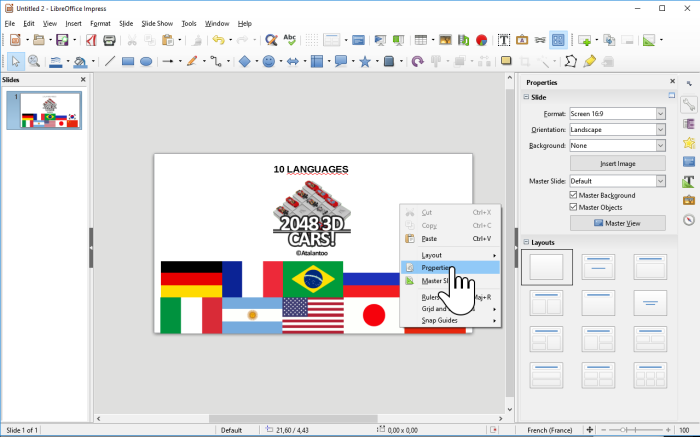The height and width of the screenshot is (437, 700).
Task: Click the Fit slide to window icon
Action: click(590, 430)
